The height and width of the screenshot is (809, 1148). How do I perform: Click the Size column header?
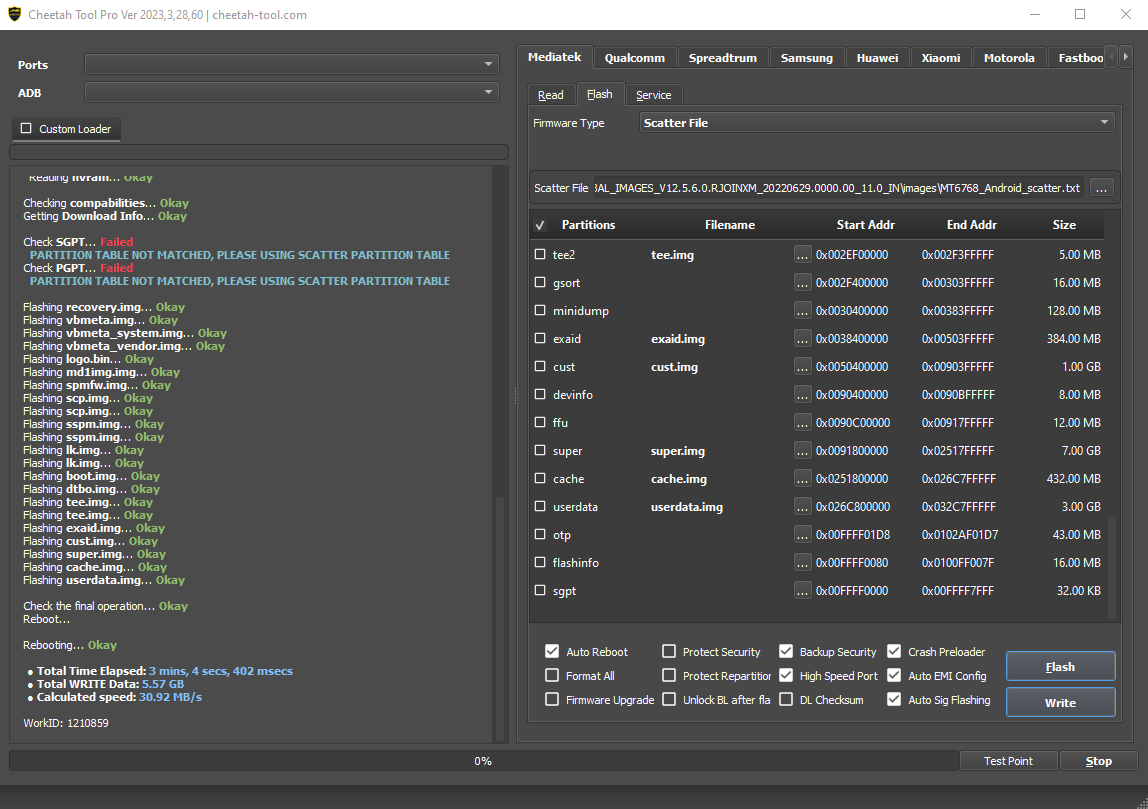pos(1064,225)
